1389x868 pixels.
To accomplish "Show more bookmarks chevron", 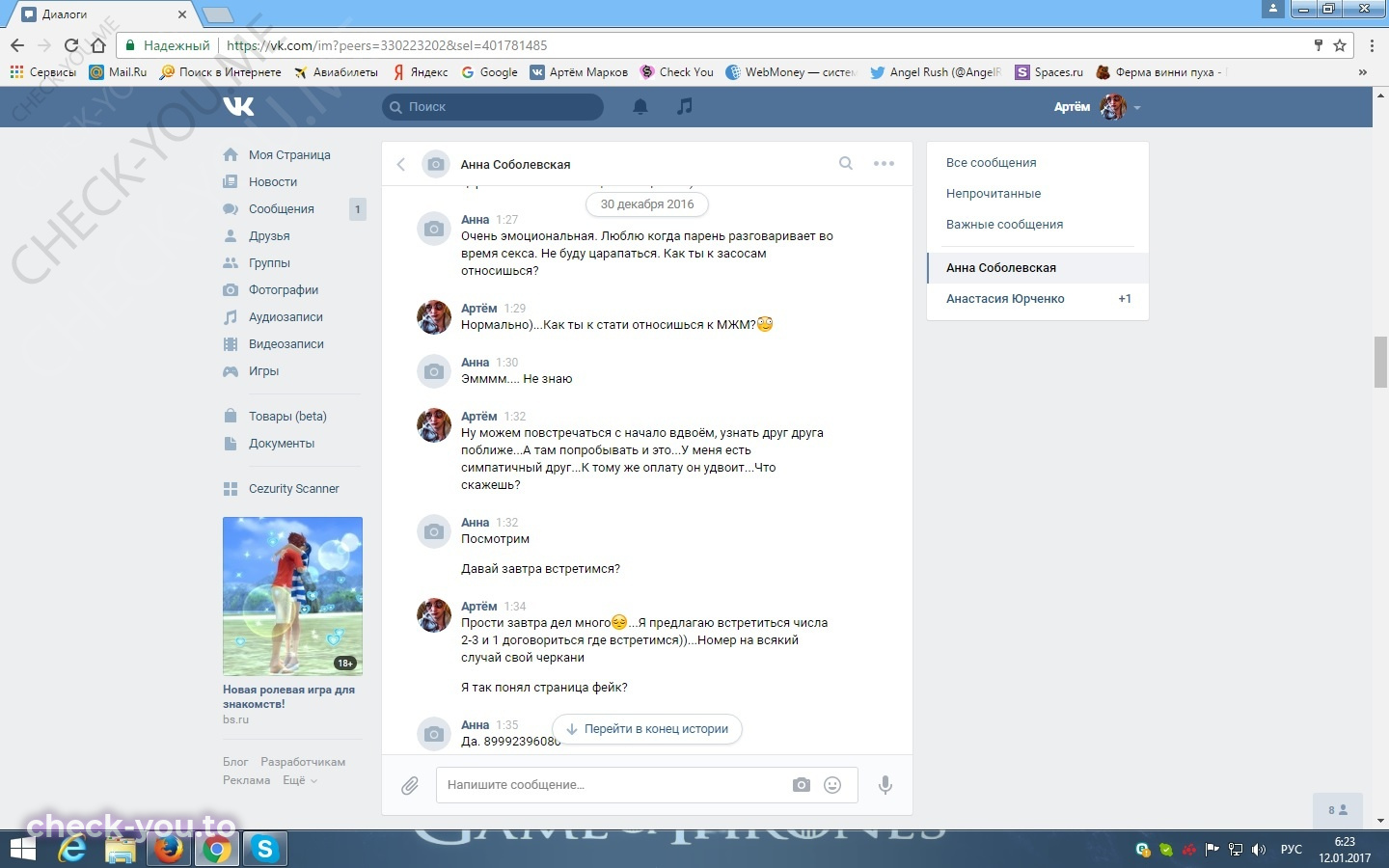I will point(1362,72).
